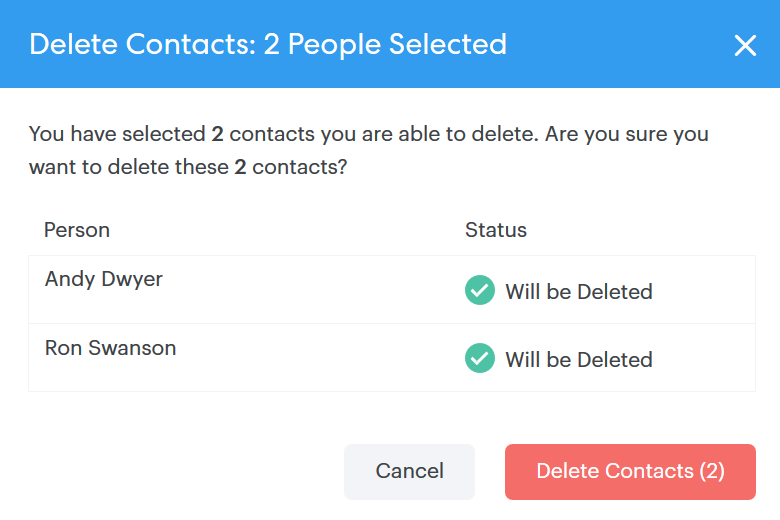Confirm with Delete Contacts (2) button
Screen dimensions: 780x520
tap(630, 471)
